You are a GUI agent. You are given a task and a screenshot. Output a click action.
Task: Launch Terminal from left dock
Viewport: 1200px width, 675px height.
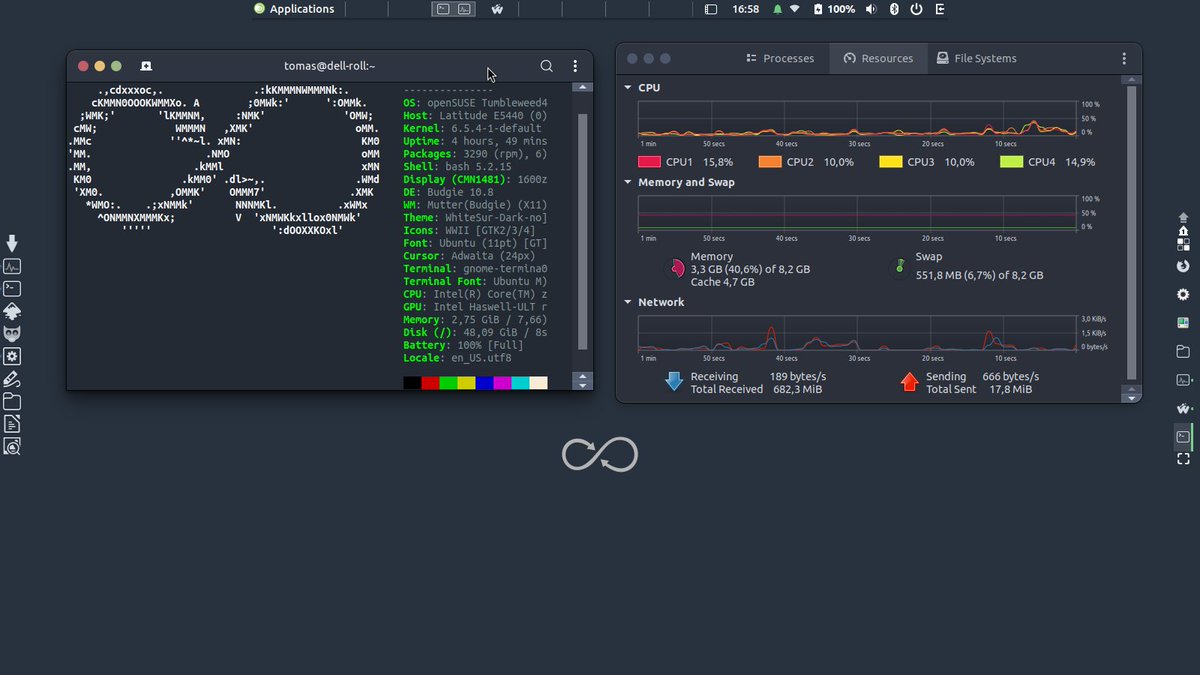(x=13, y=289)
